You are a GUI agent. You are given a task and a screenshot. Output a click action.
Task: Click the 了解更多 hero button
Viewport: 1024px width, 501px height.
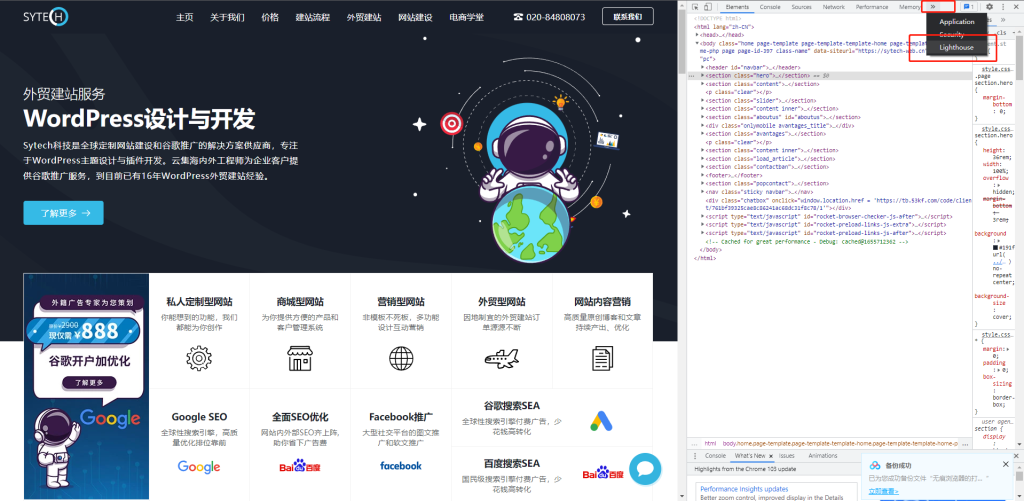click(63, 213)
